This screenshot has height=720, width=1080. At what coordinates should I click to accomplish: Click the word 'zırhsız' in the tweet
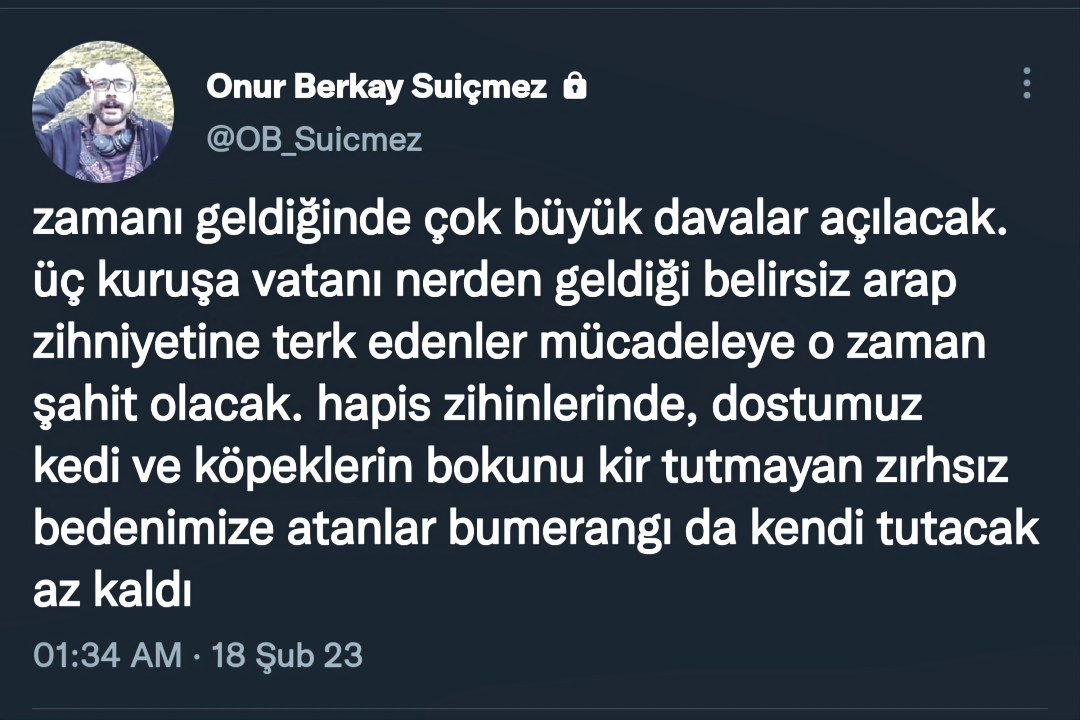tap(950, 468)
